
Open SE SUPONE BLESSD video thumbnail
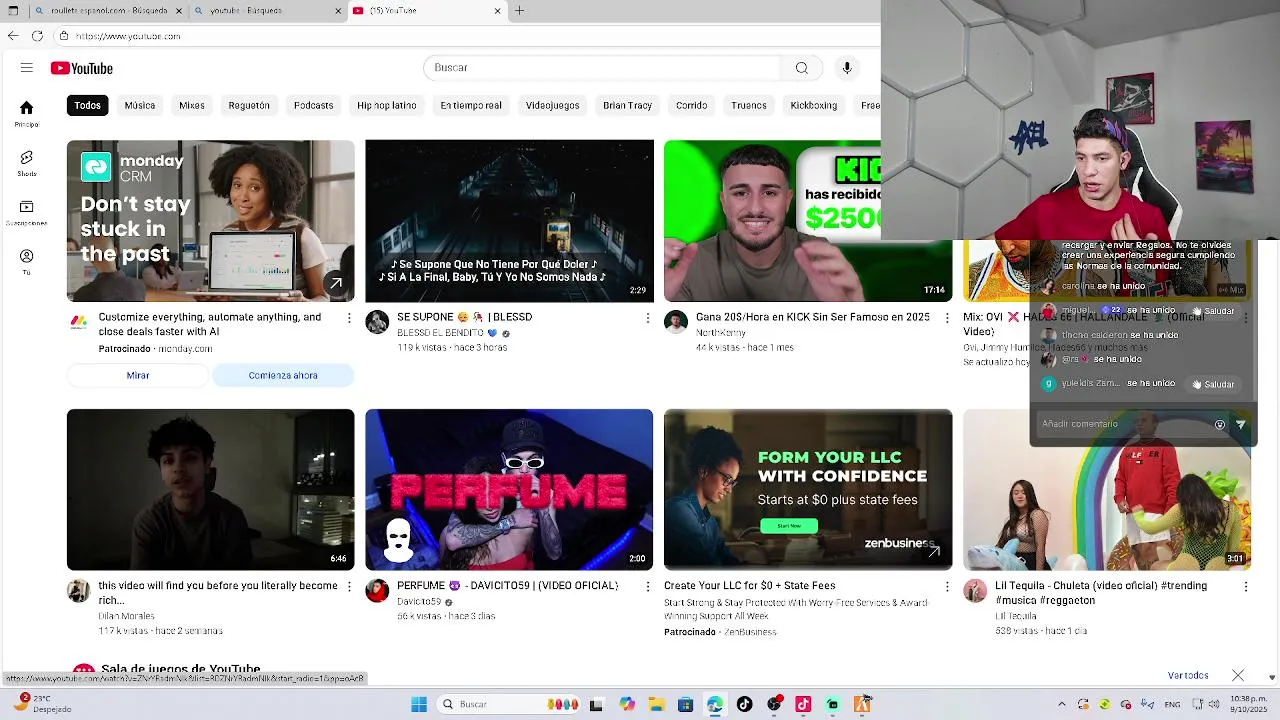(509, 221)
